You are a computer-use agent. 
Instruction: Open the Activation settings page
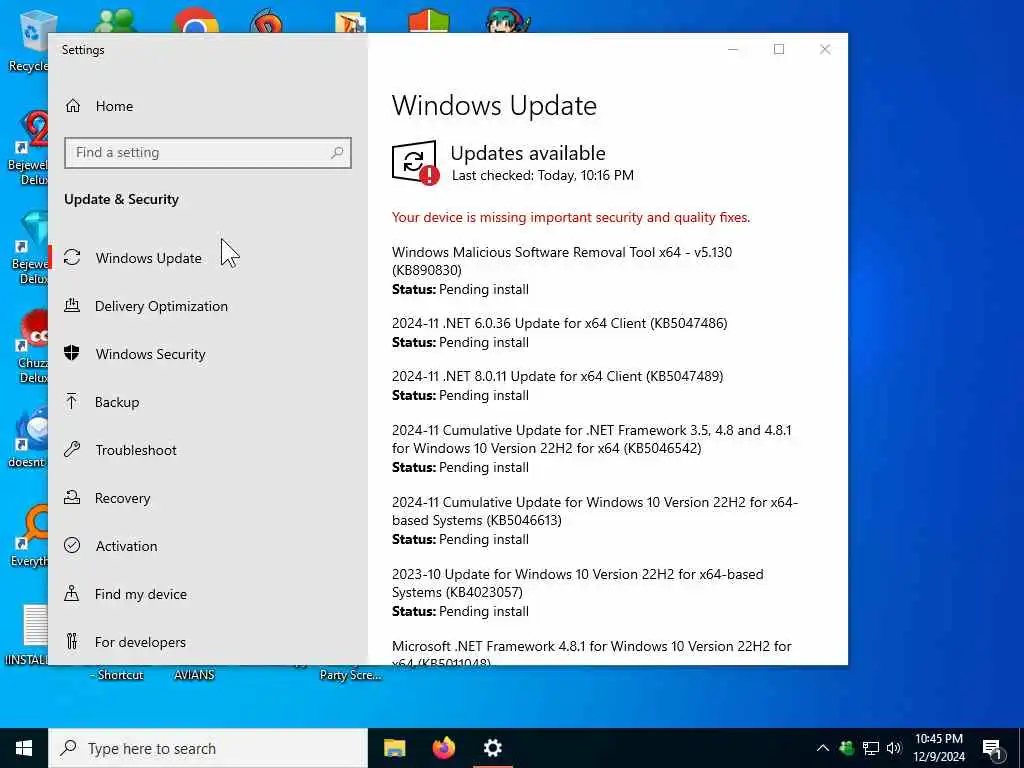(x=126, y=546)
